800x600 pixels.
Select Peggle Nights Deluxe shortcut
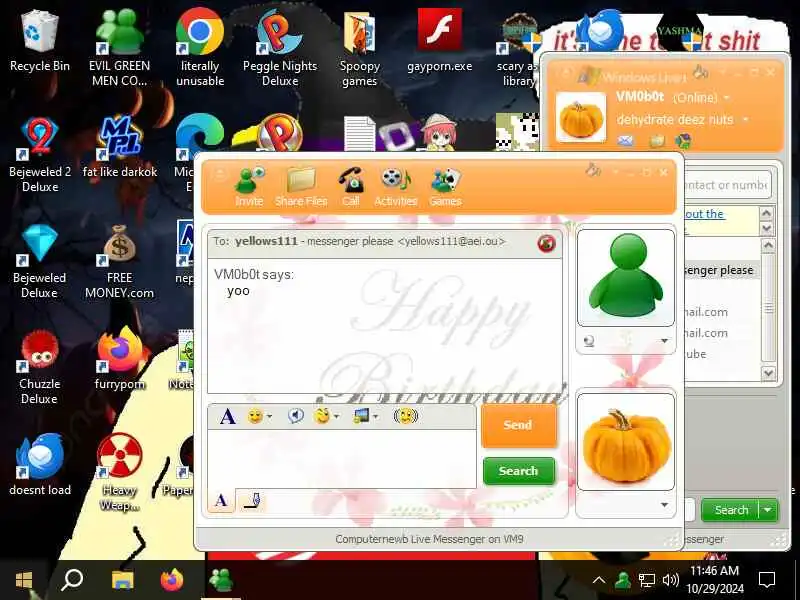click(280, 48)
